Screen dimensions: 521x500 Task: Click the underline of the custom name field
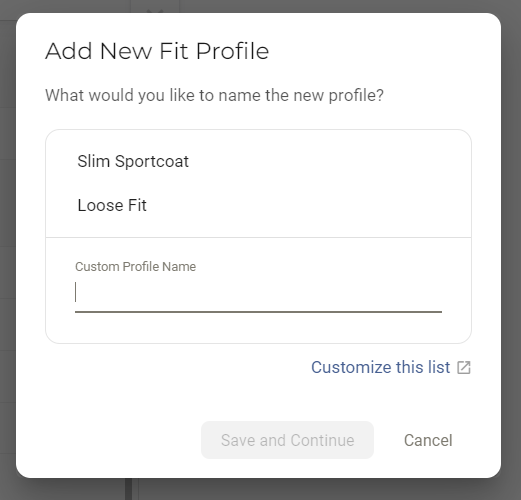coord(258,312)
